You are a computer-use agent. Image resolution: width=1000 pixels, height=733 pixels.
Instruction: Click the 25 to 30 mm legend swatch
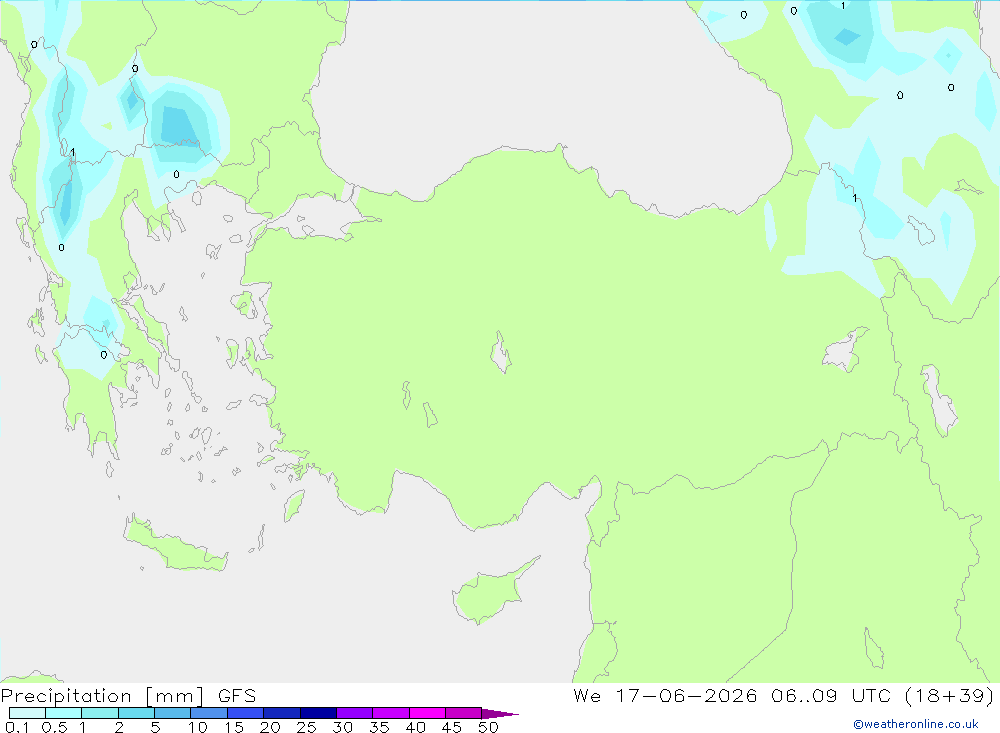tap(318, 713)
